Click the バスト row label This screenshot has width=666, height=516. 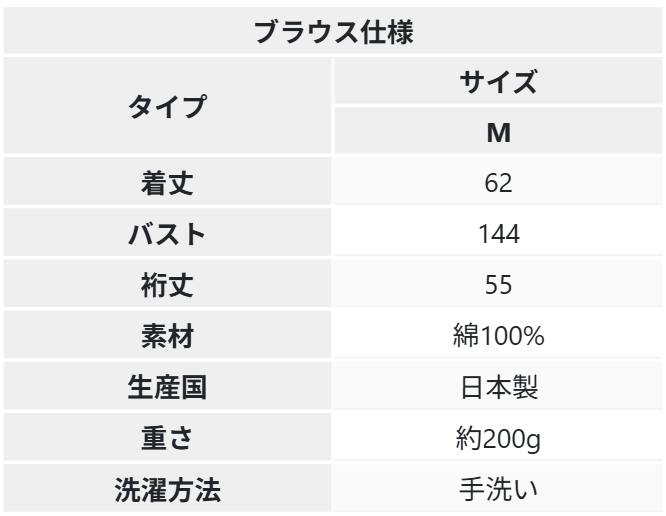167,233
